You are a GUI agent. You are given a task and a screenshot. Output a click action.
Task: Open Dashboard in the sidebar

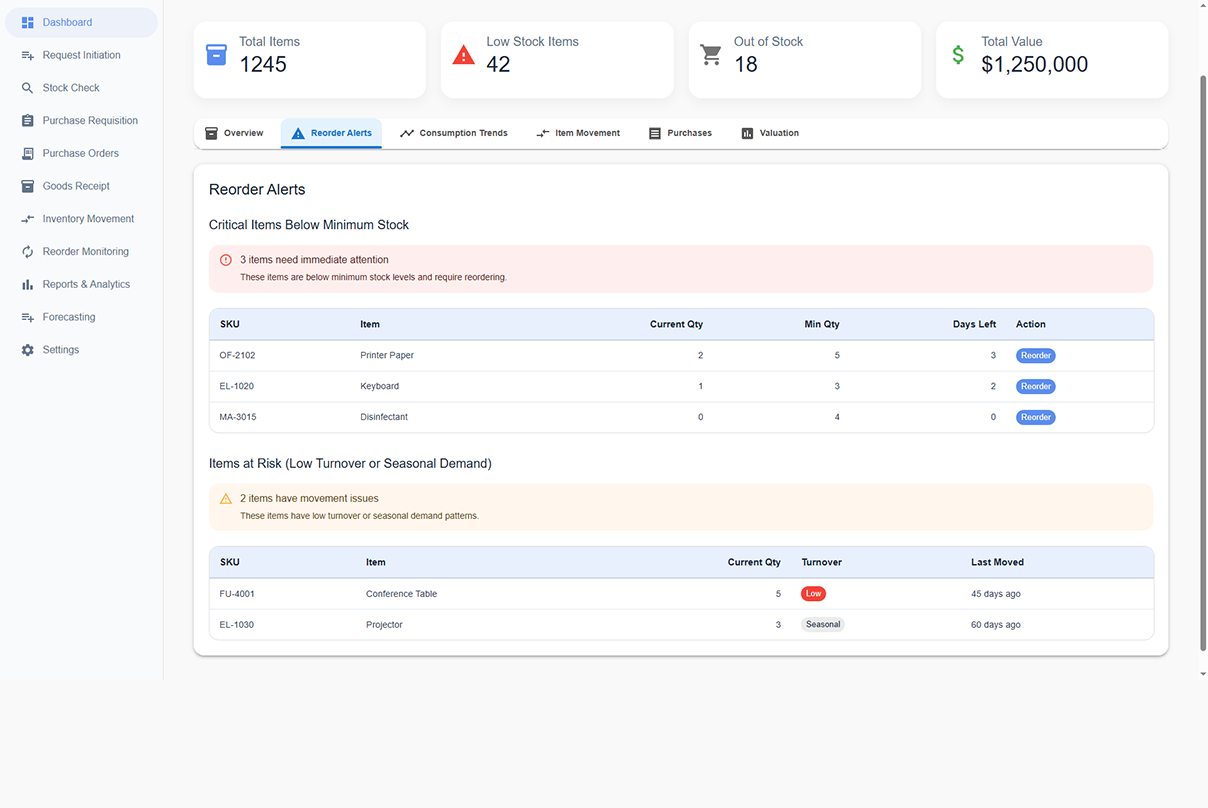pyautogui.click(x=82, y=22)
